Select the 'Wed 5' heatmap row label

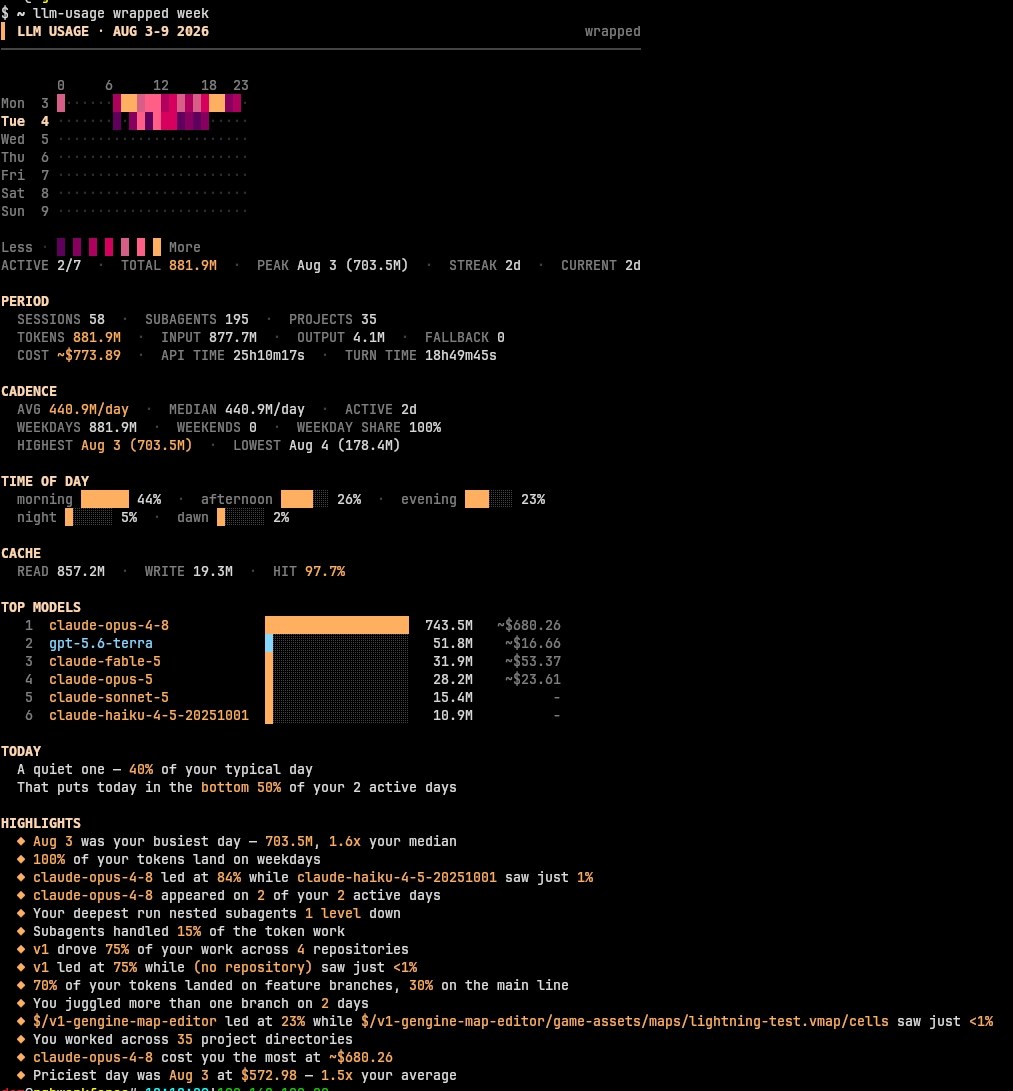[x=25, y=140]
